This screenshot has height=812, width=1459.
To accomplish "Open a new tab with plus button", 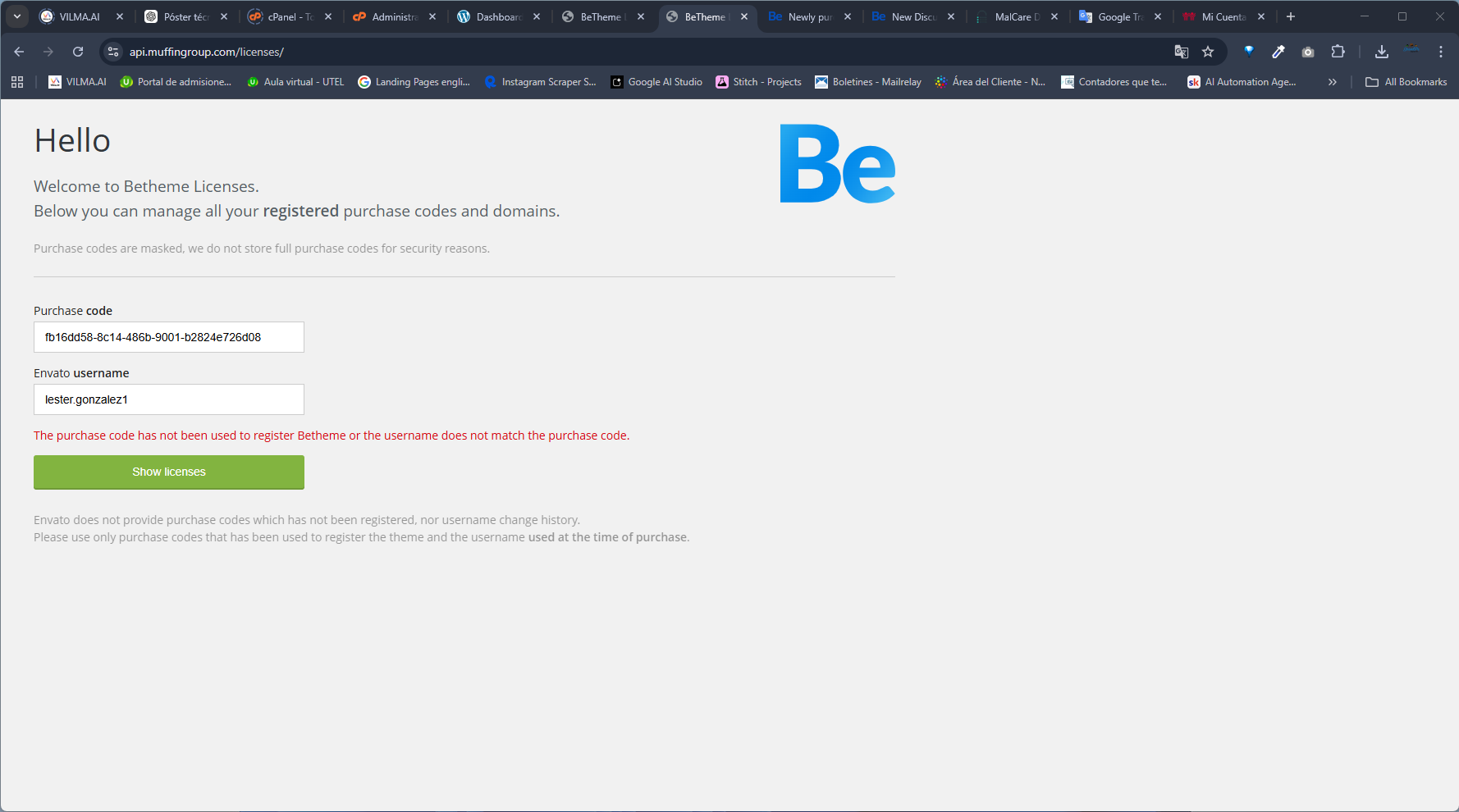I will coord(1291,16).
